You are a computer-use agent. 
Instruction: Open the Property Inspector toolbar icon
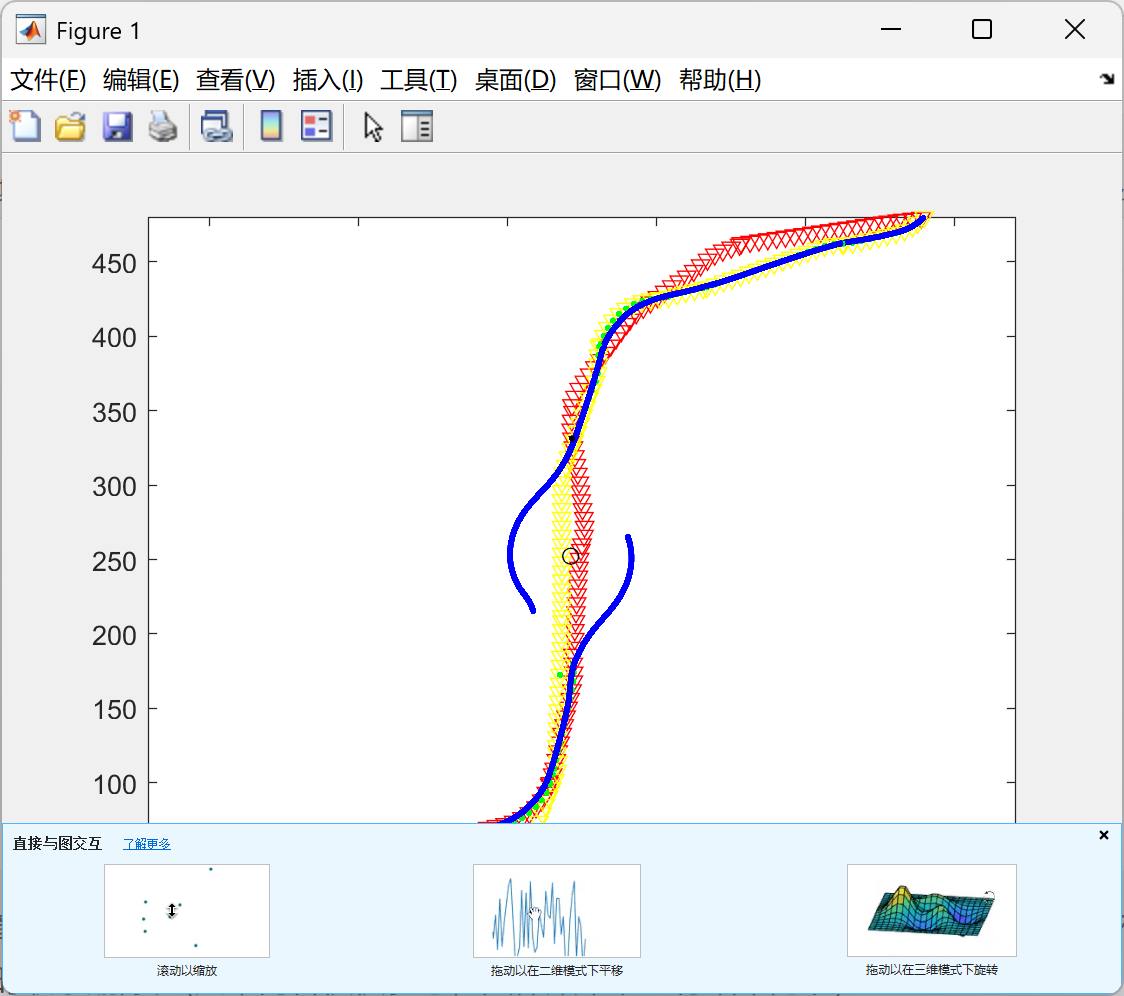416,126
